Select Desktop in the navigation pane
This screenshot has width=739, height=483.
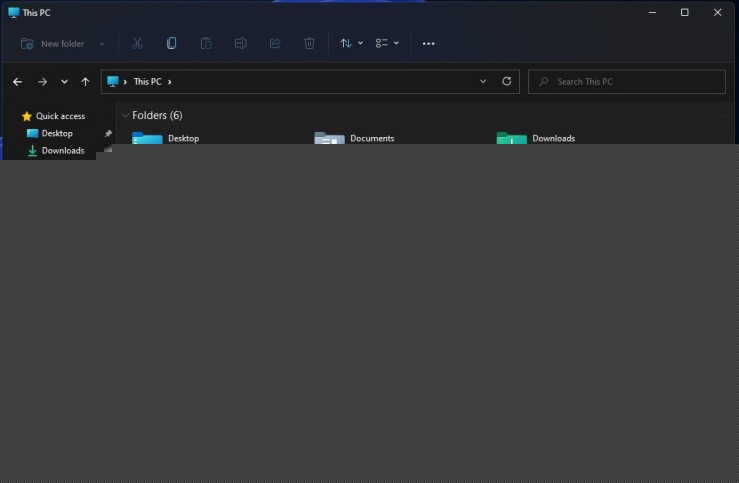click(x=57, y=134)
